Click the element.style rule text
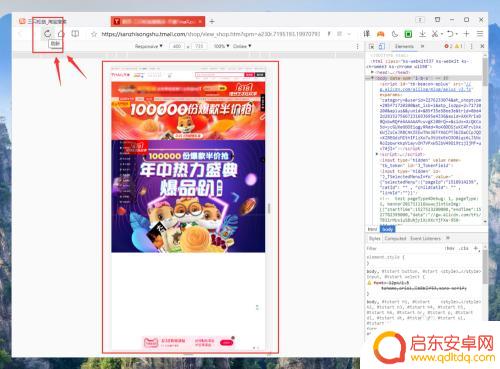 pyautogui.click(x=385, y=257)
